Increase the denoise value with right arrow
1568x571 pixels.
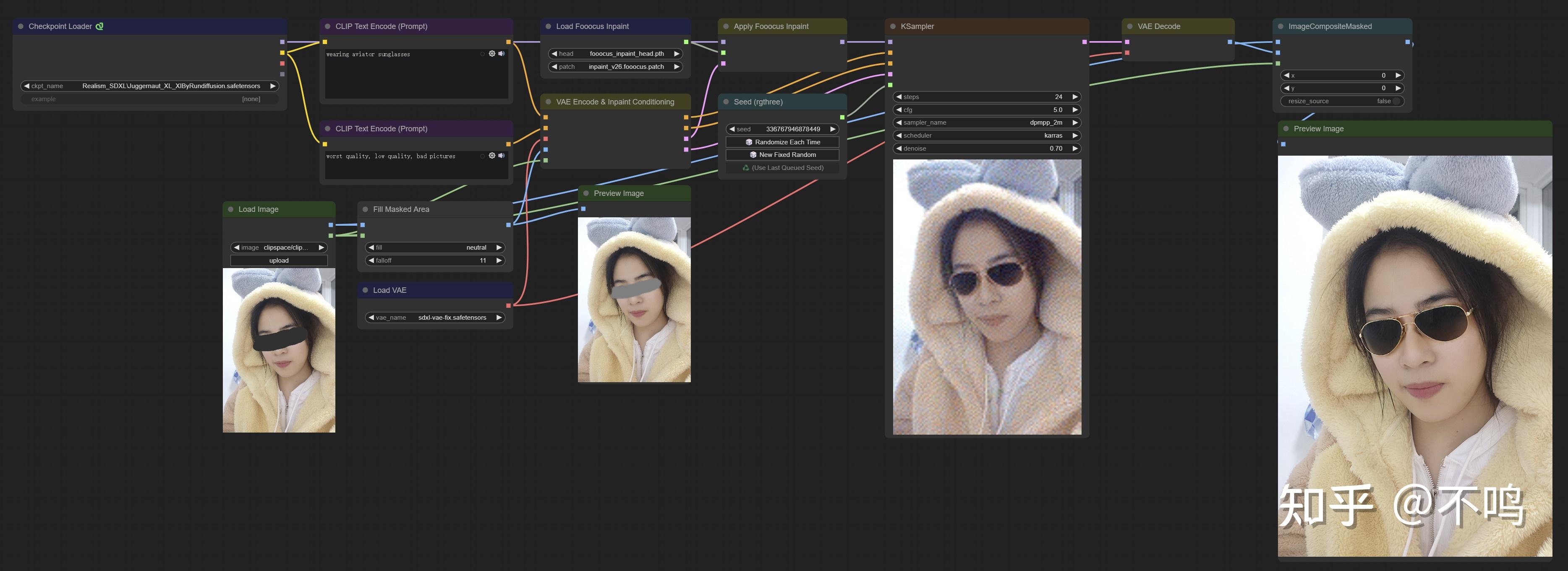coord(1075,149)
